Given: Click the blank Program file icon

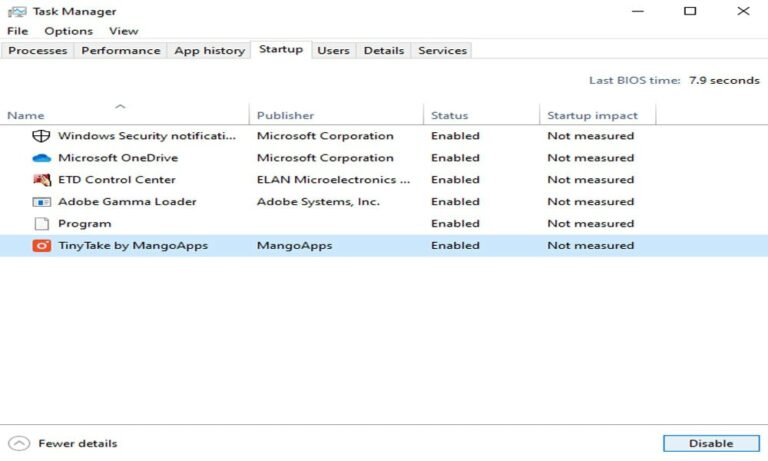Looking at the screenshot, I should click(x=41, y=224).
